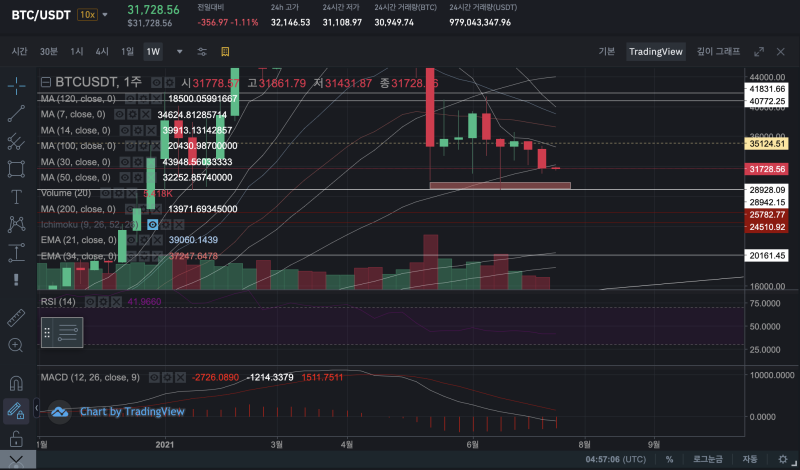Image resolution: width=800 pixels, height=470 pixels.
Task: Collapse the BTCUSDT indicator legend
Action: click(46, 82)
